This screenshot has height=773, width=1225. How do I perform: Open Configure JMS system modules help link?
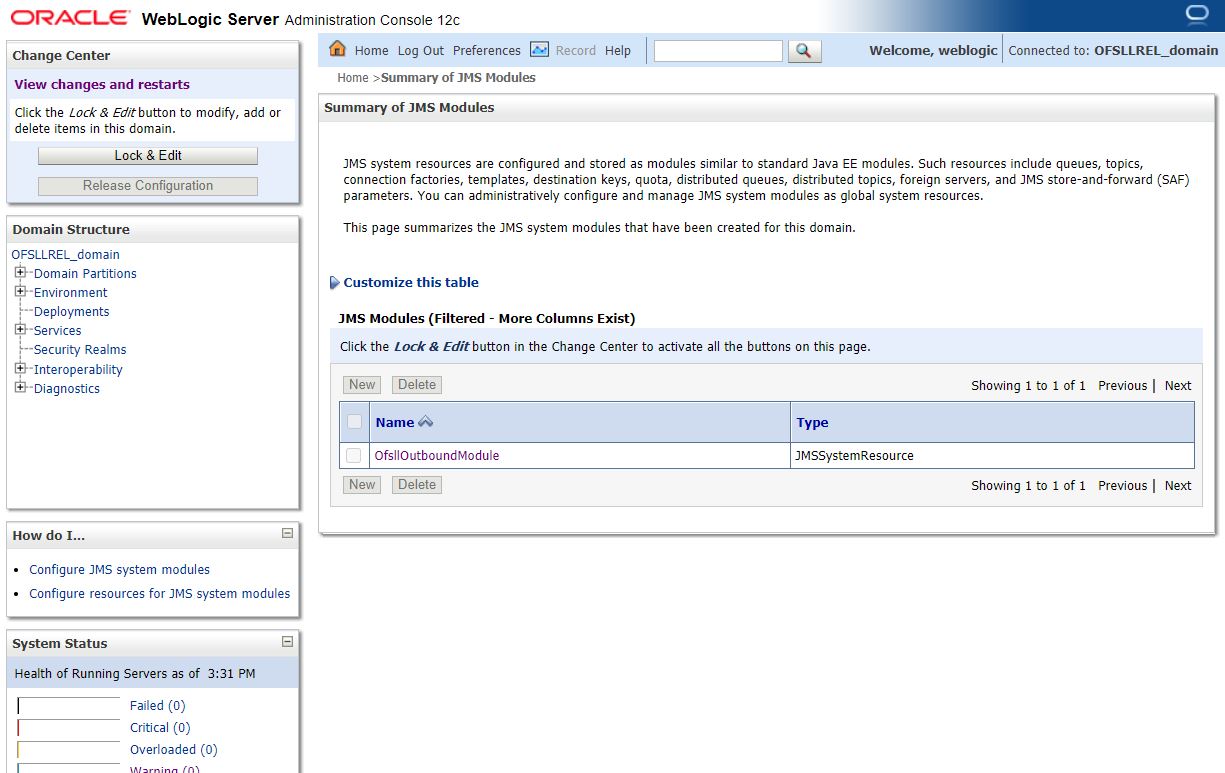coord(119,570)
